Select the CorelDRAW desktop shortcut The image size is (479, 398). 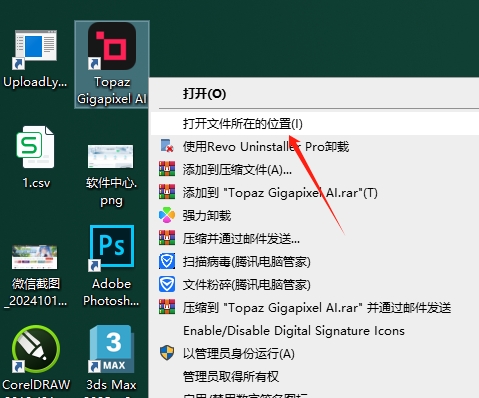(x=36, y=349)
